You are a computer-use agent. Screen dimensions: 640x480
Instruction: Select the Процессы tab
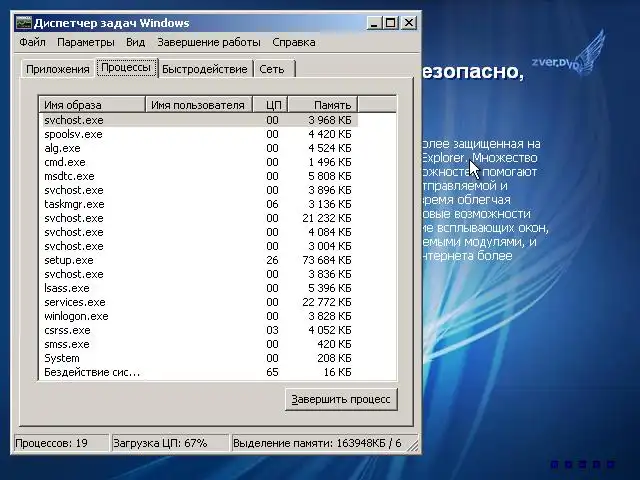pyautogui.click(x=126, y=67)
